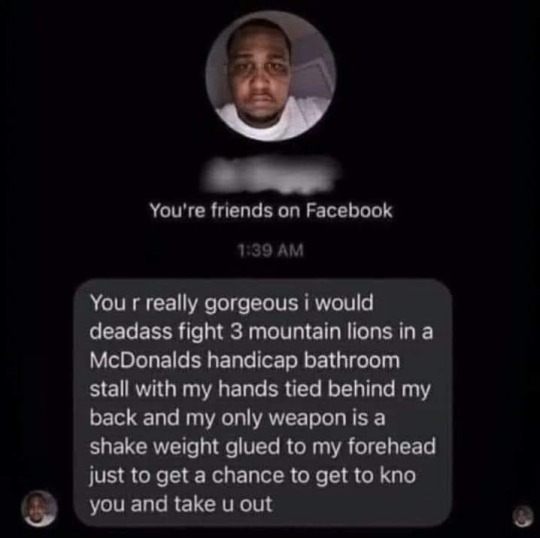Click the word "Facebook" in the friends label

[x=349, y=210]
